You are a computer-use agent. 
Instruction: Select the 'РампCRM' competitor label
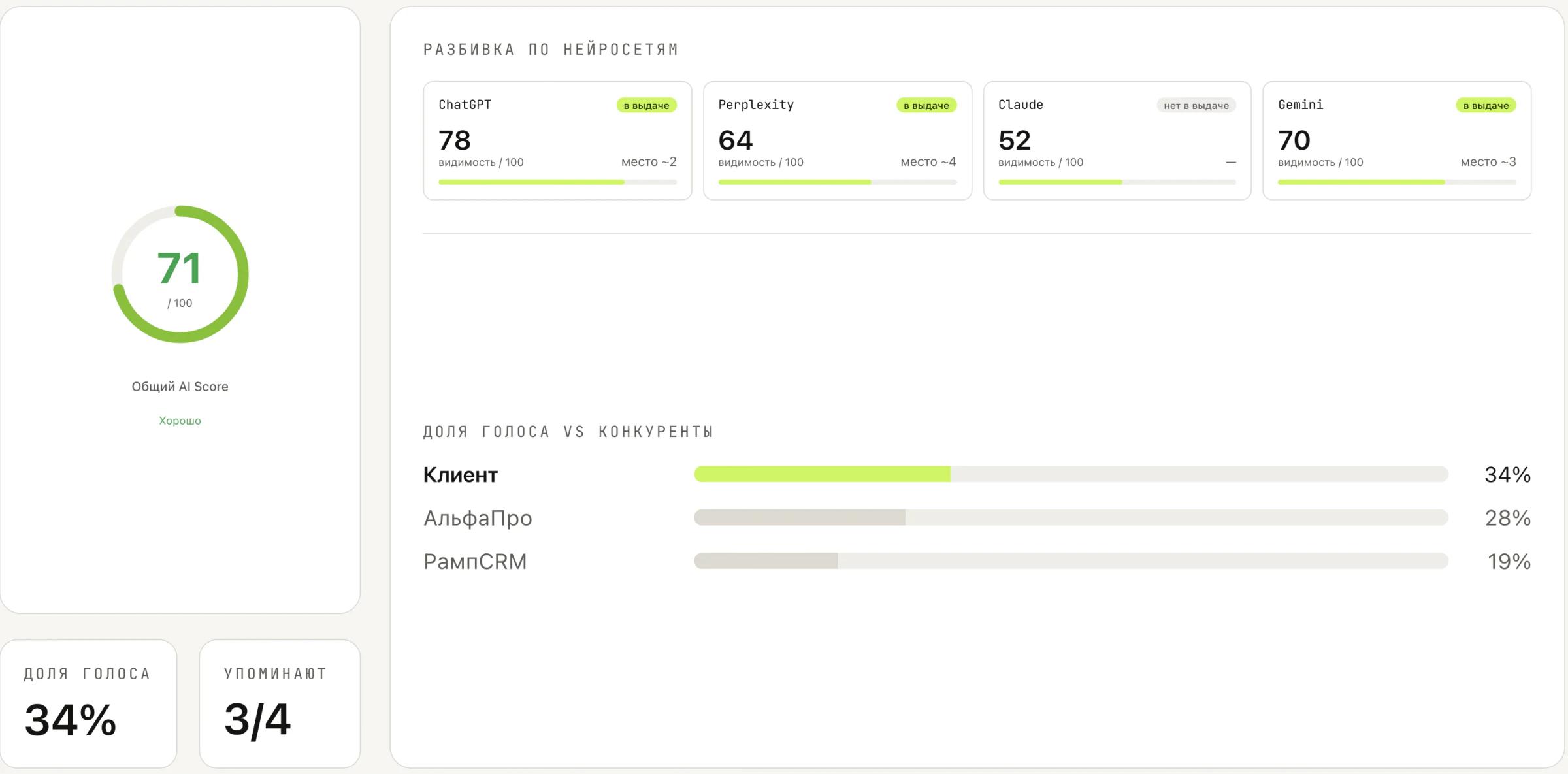pyautogui.click(x=475, y=561)
